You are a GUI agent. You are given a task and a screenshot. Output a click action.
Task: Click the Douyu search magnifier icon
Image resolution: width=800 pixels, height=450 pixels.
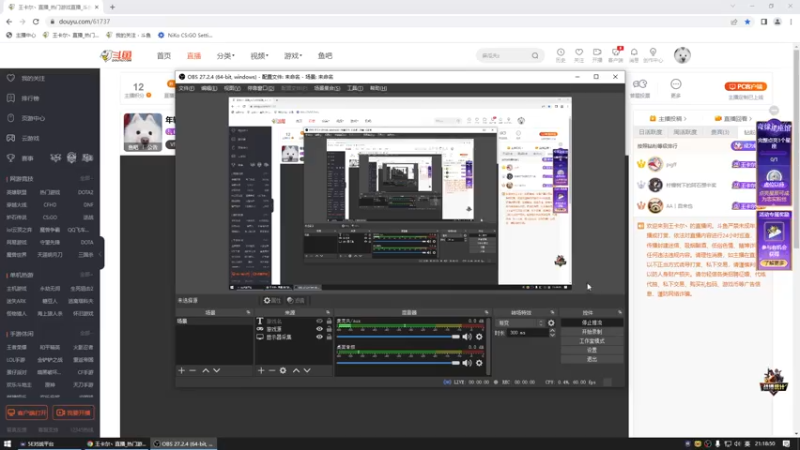[535, 56]
